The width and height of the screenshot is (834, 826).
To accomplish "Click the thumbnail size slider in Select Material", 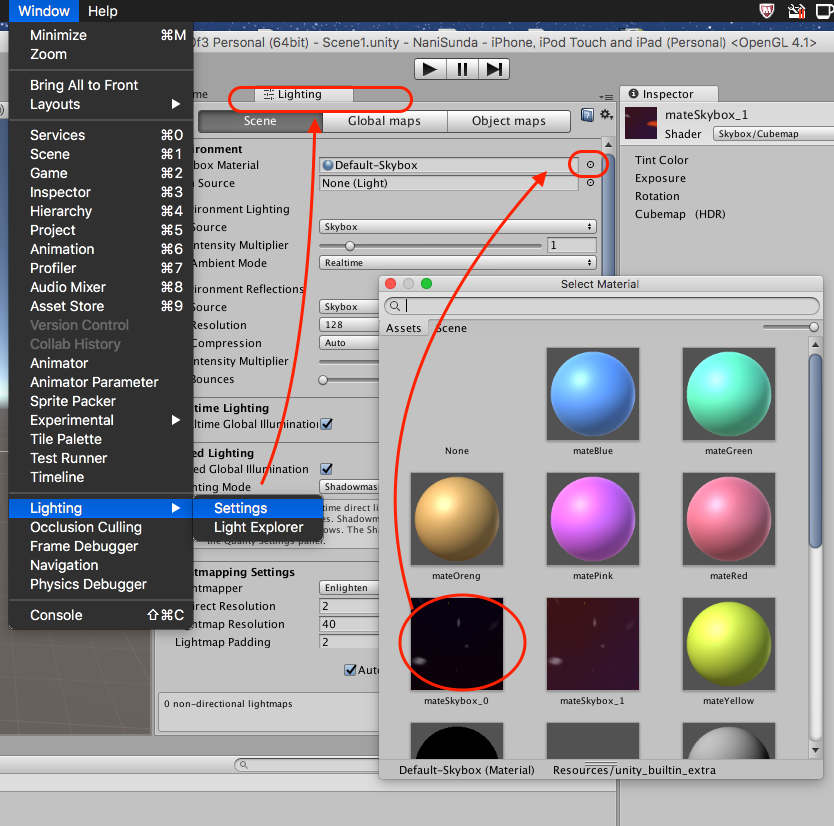I will click(790, 327).
